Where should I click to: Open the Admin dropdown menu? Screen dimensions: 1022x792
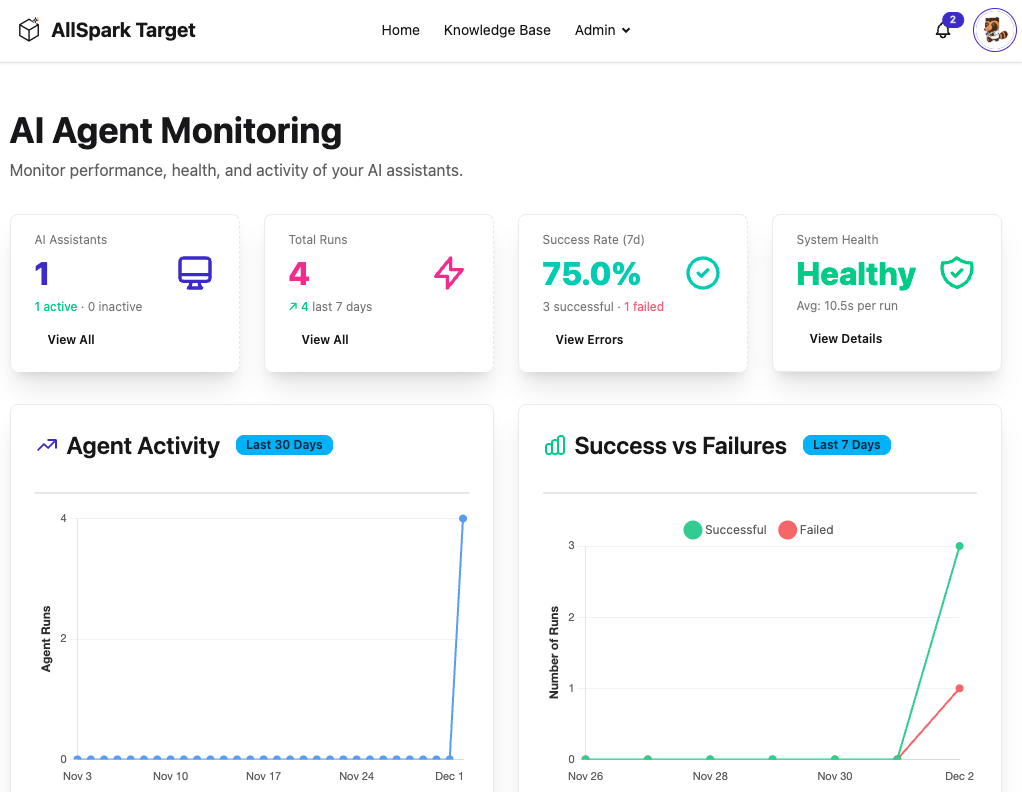pyautogui.click(x=602, y=30)
